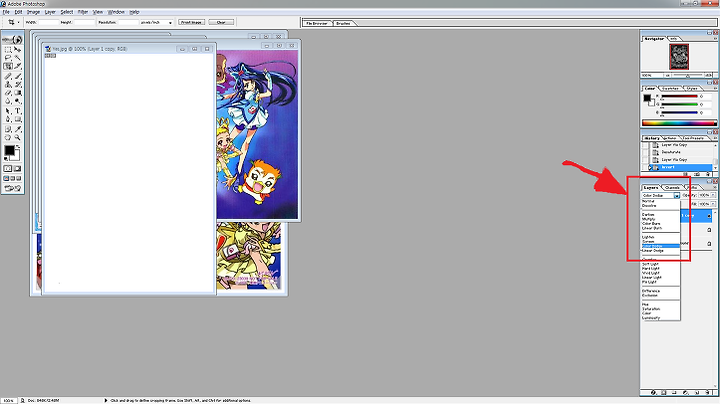Select the Type tool
The image size is (720, 404).
[x=17, y=111]
